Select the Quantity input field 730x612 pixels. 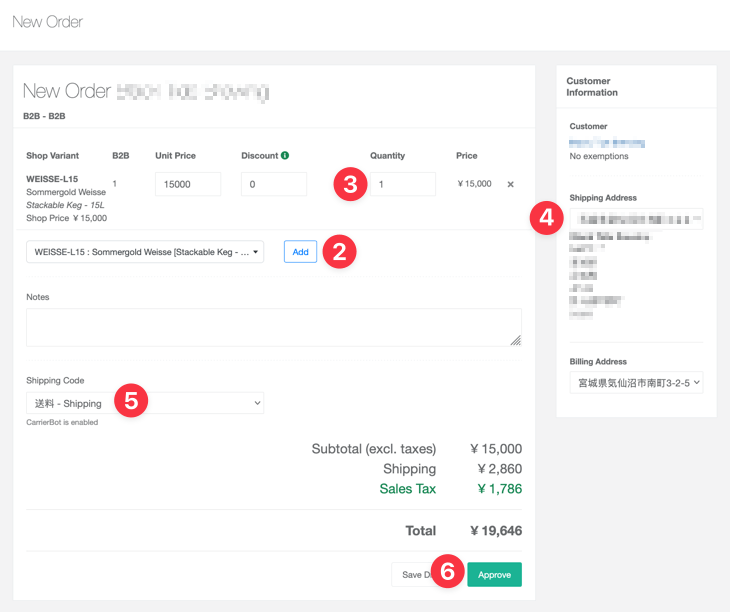tap(403, 184)
